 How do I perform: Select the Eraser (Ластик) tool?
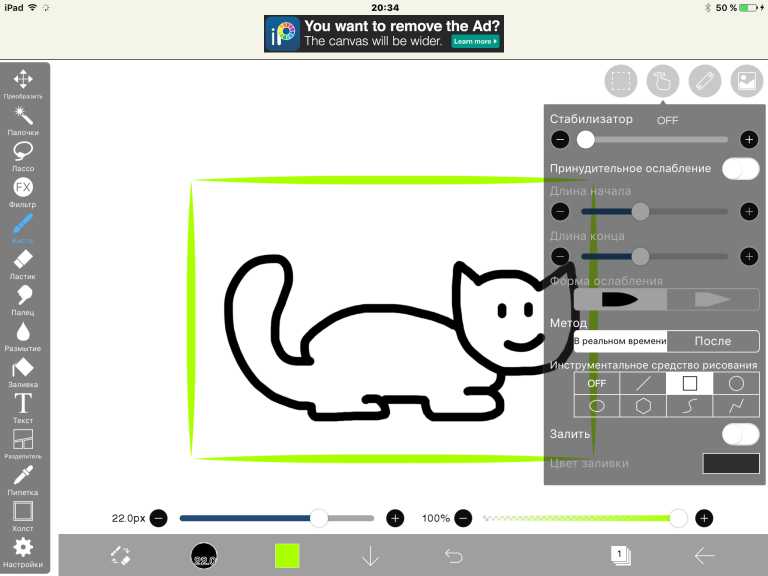pyautogui.click(x=23, y=264)
